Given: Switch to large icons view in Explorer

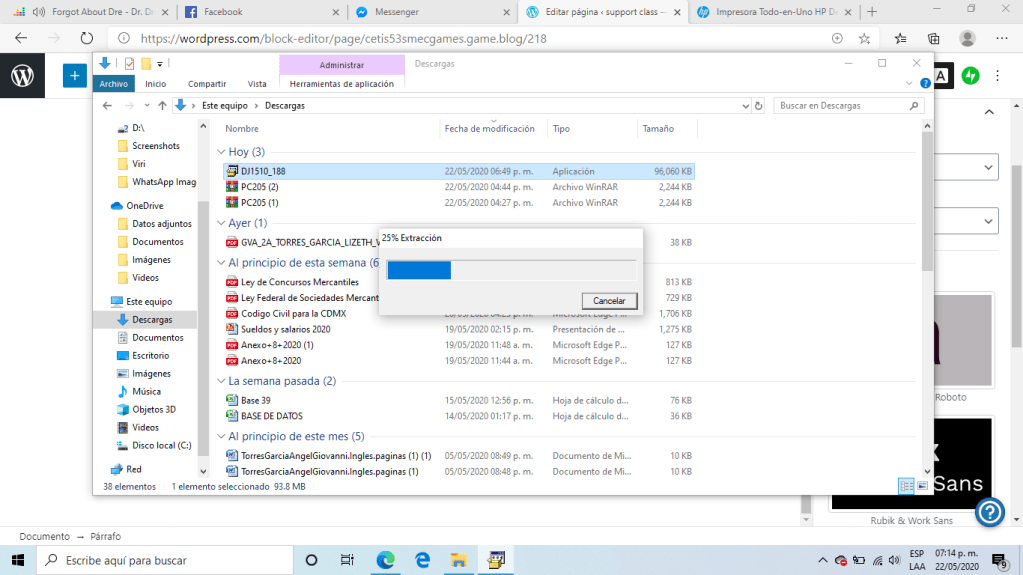Looking at the screenshot, I should [x=922, y=486].
